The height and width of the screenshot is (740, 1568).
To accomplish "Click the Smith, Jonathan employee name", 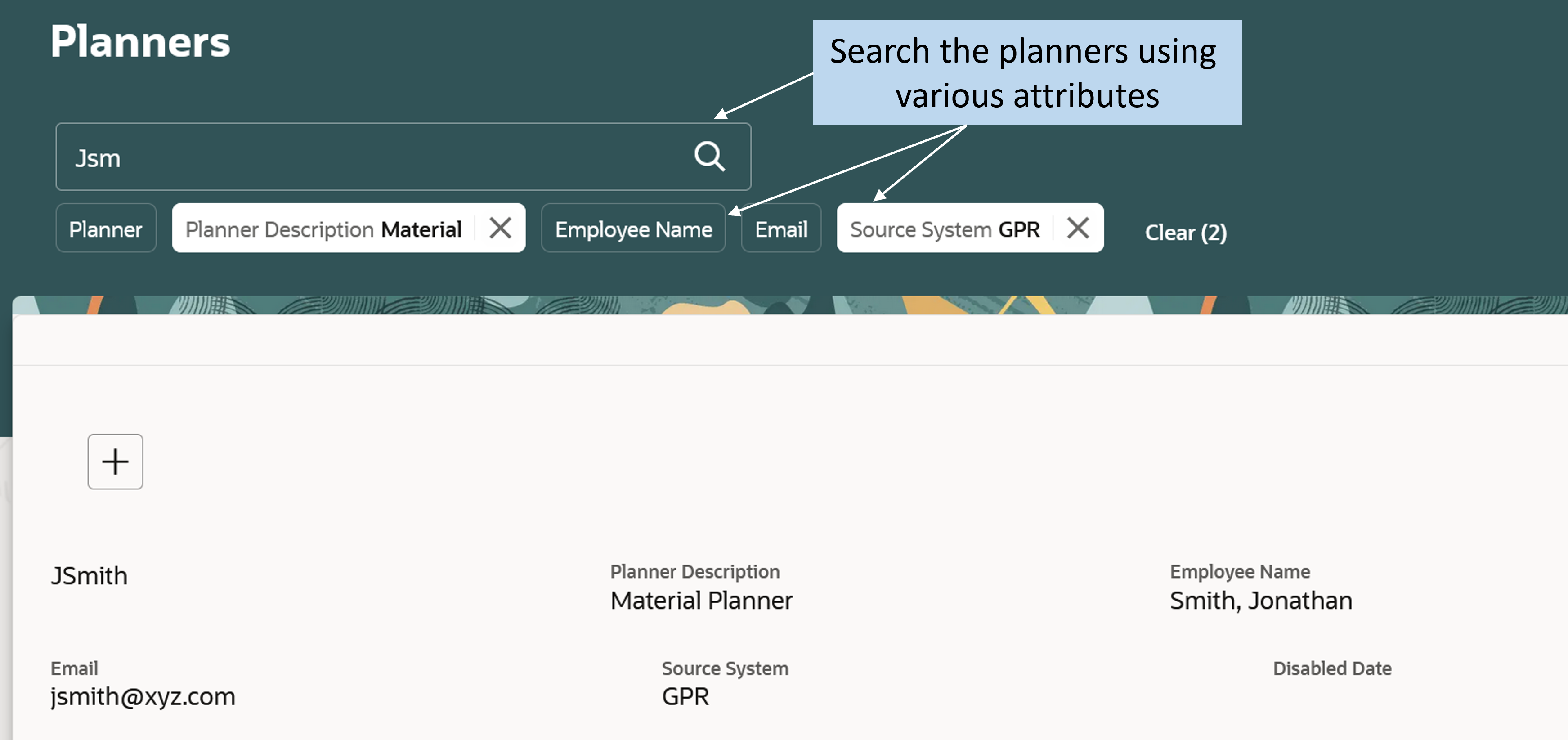I will 1261,600.
